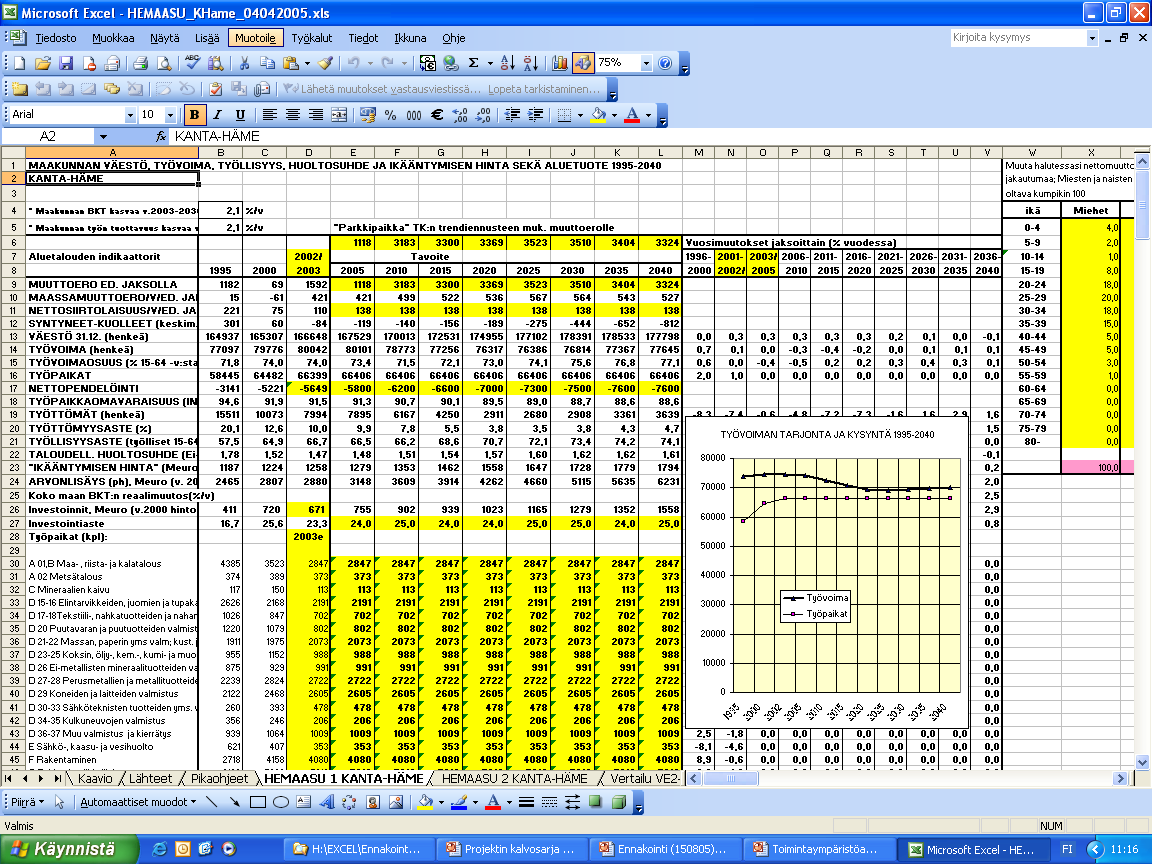Open a file using the folder icon
Viewport: 1152px width, 864px height.
pyautogui.click(x=43, y=64)
